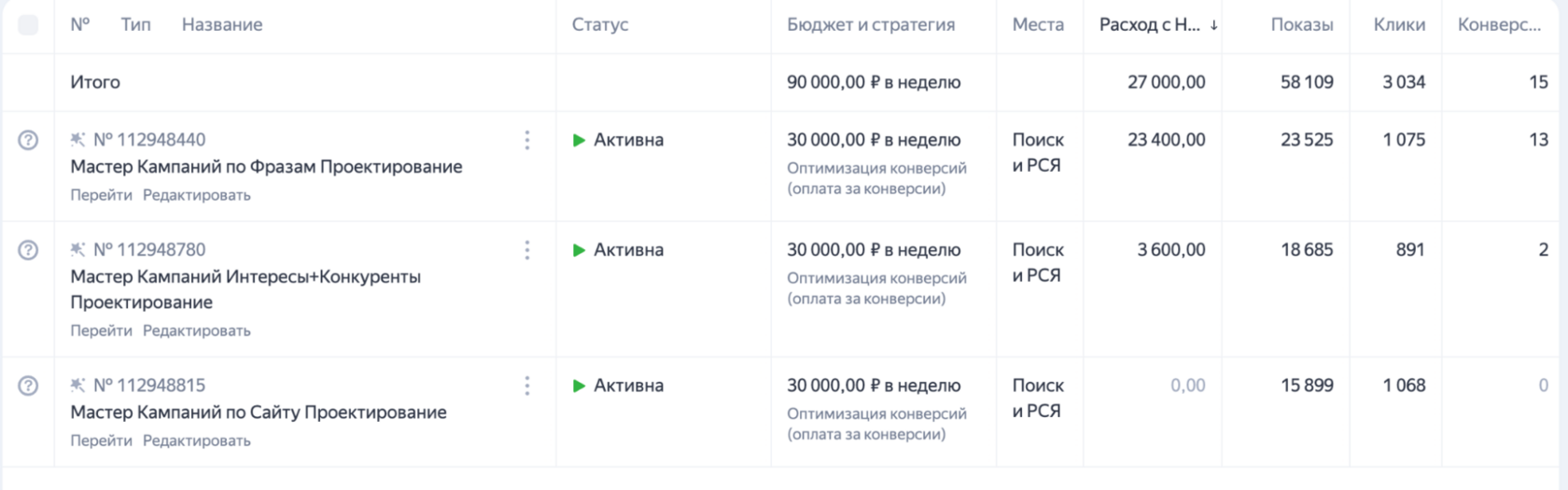This screenshot has height=490, width=1568.
Task: Click Перейти link under Фразам Проектирование campaign
Action: point(101,195)
